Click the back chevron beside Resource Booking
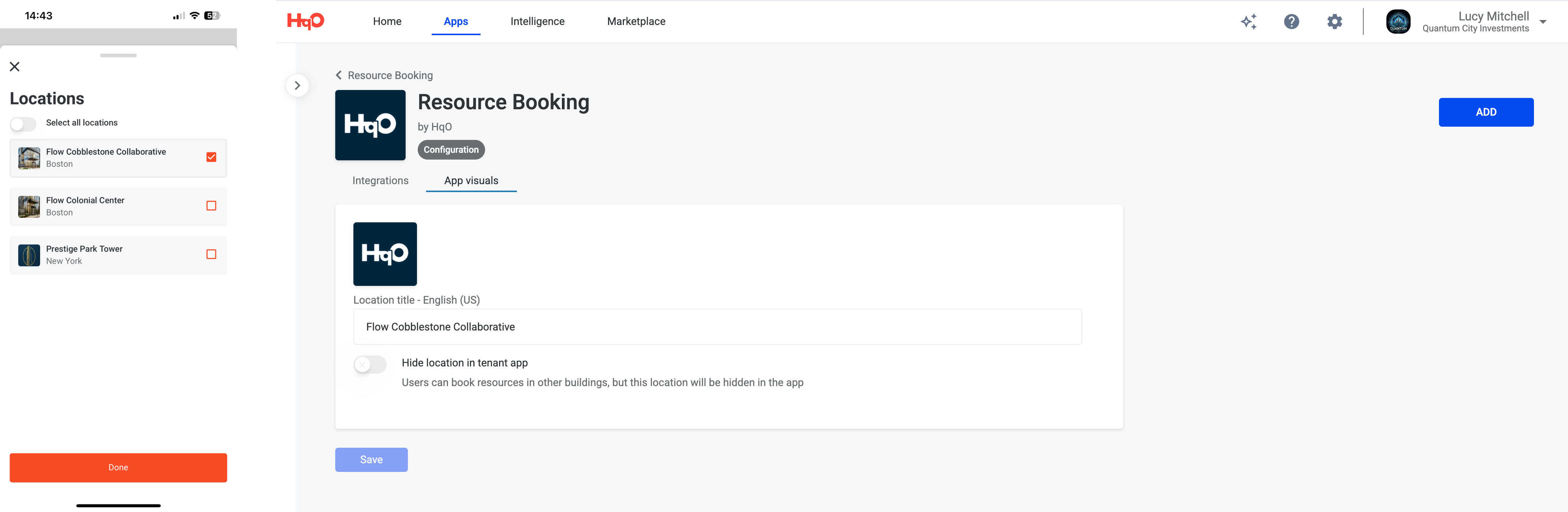The width and height of the screenshot is (1568, 512). 339,75
